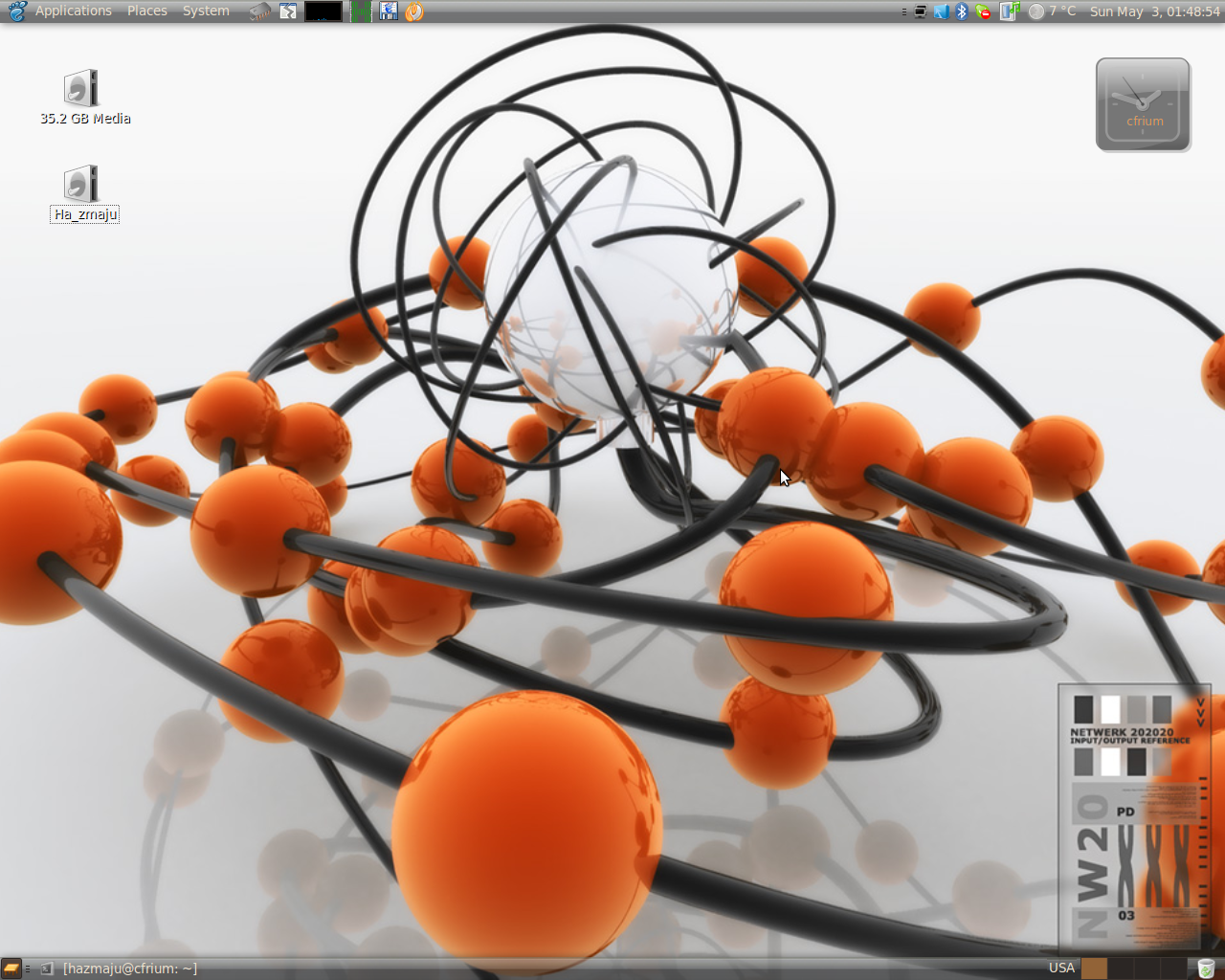Screen dimensions: 1225x980
Task: Click the USA keyboard layout indicator
Action: [1061, 968]
